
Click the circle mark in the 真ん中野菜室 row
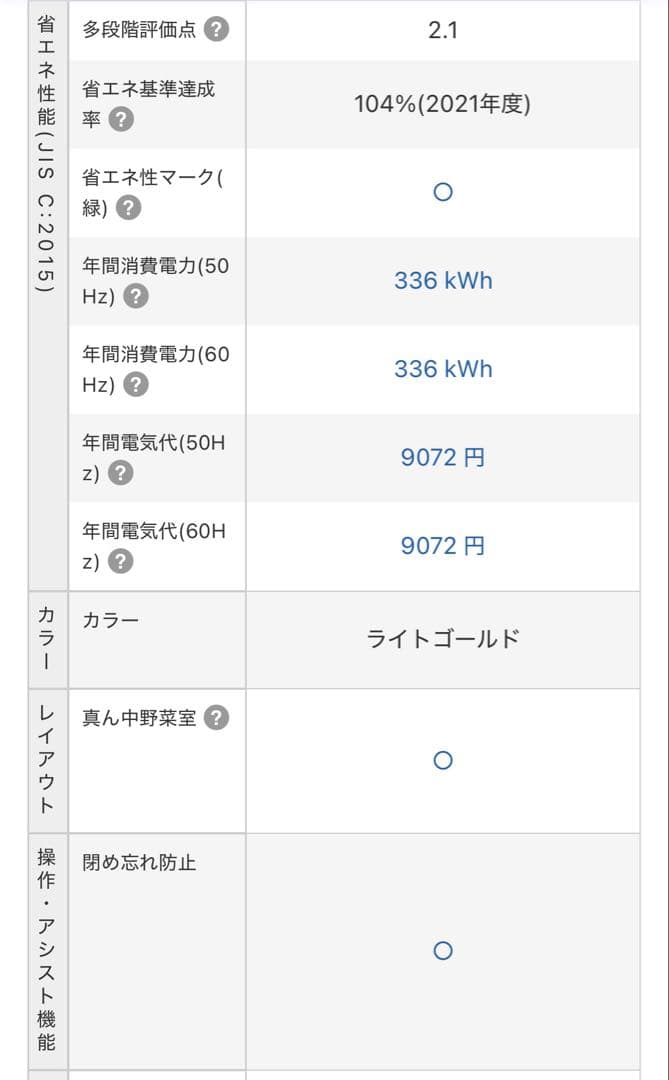click(442, 761)
